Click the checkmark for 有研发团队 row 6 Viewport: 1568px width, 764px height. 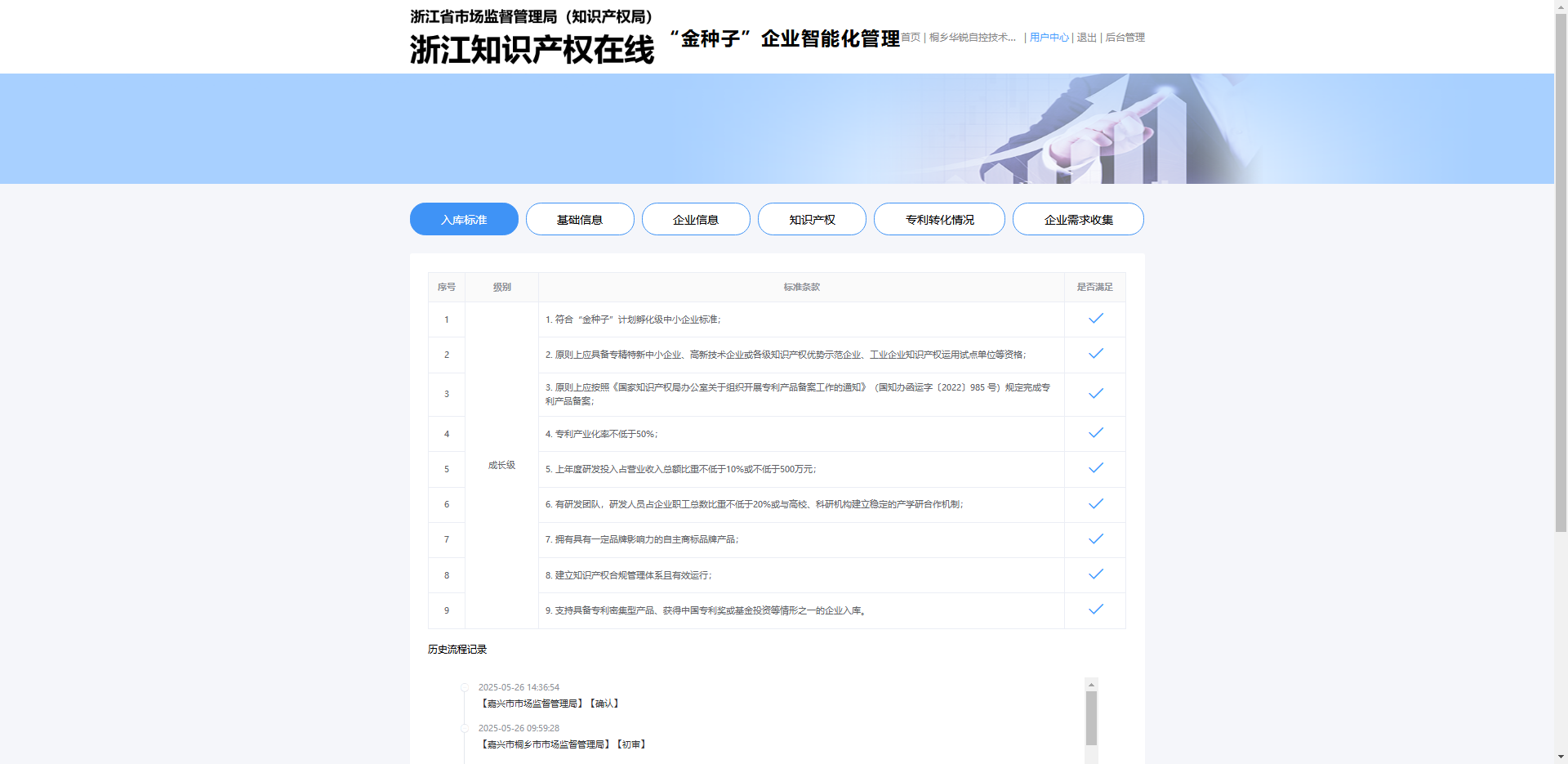tap(1095, 504)
